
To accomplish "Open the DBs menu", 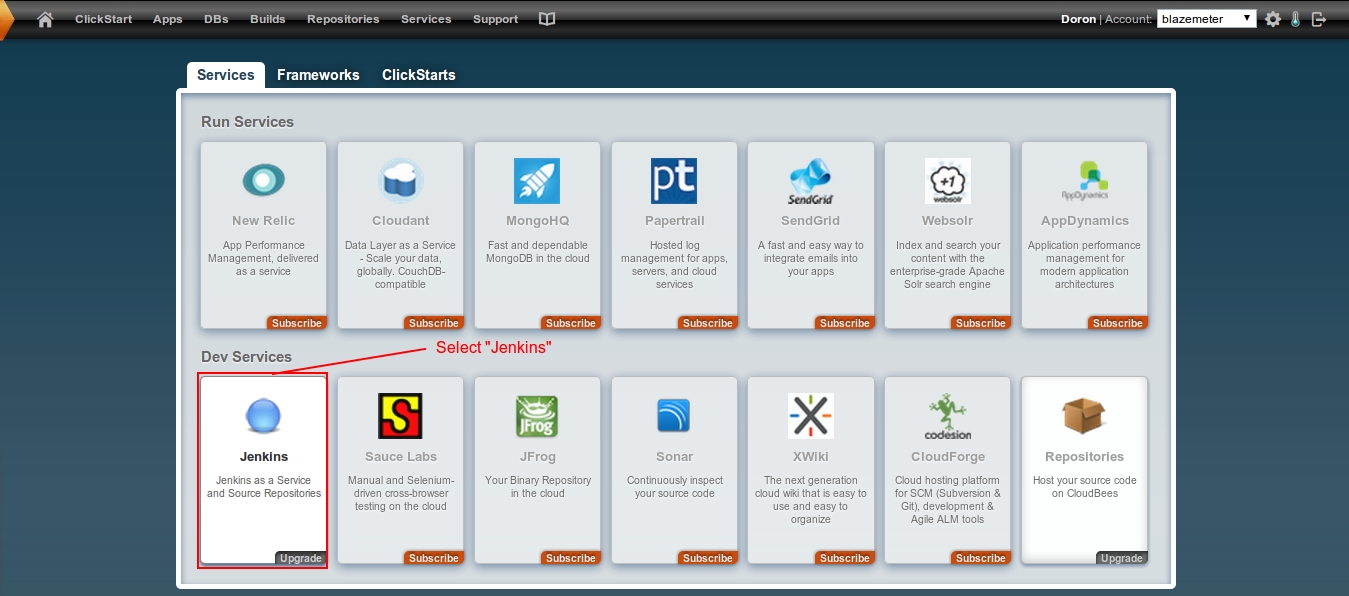I will 216,19.
